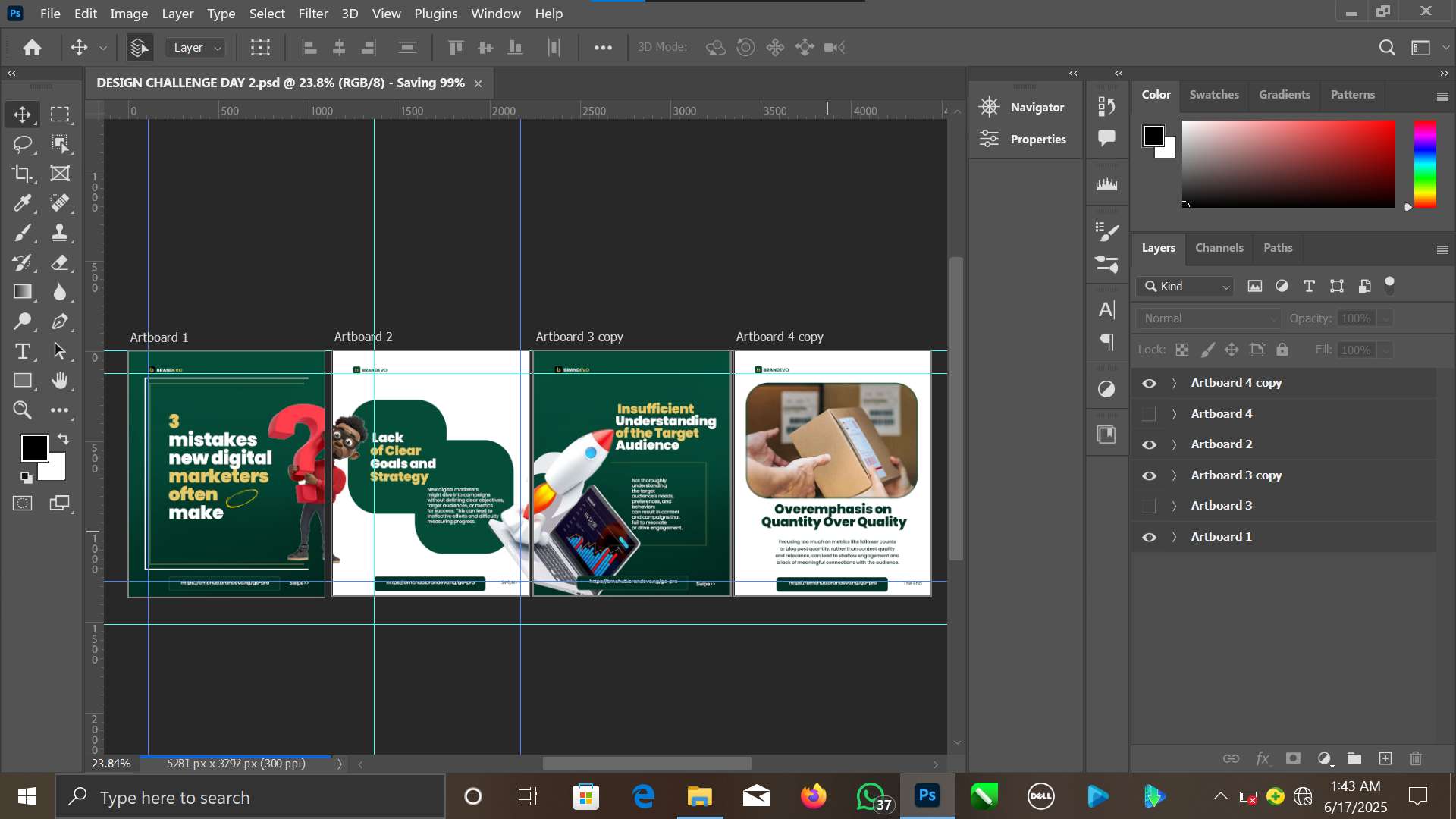Viewport: 1456px width, 819px height.
Task: Open Photoshop from the Windows taskbar
Action: [927, 795]
